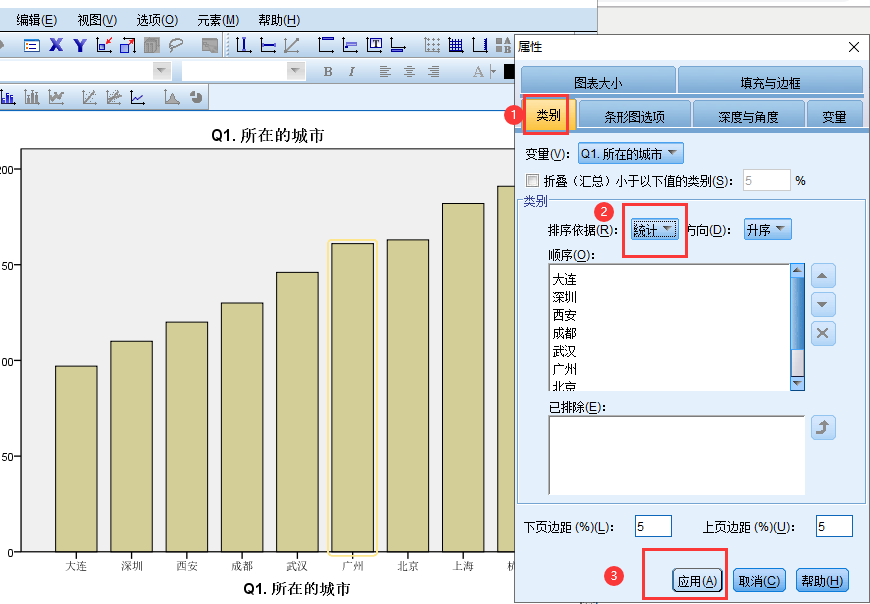Image resolution: width=870 pixels, height=604 pixels.
Task: Add a reference line to the X axis
Action: coord(243,45)
